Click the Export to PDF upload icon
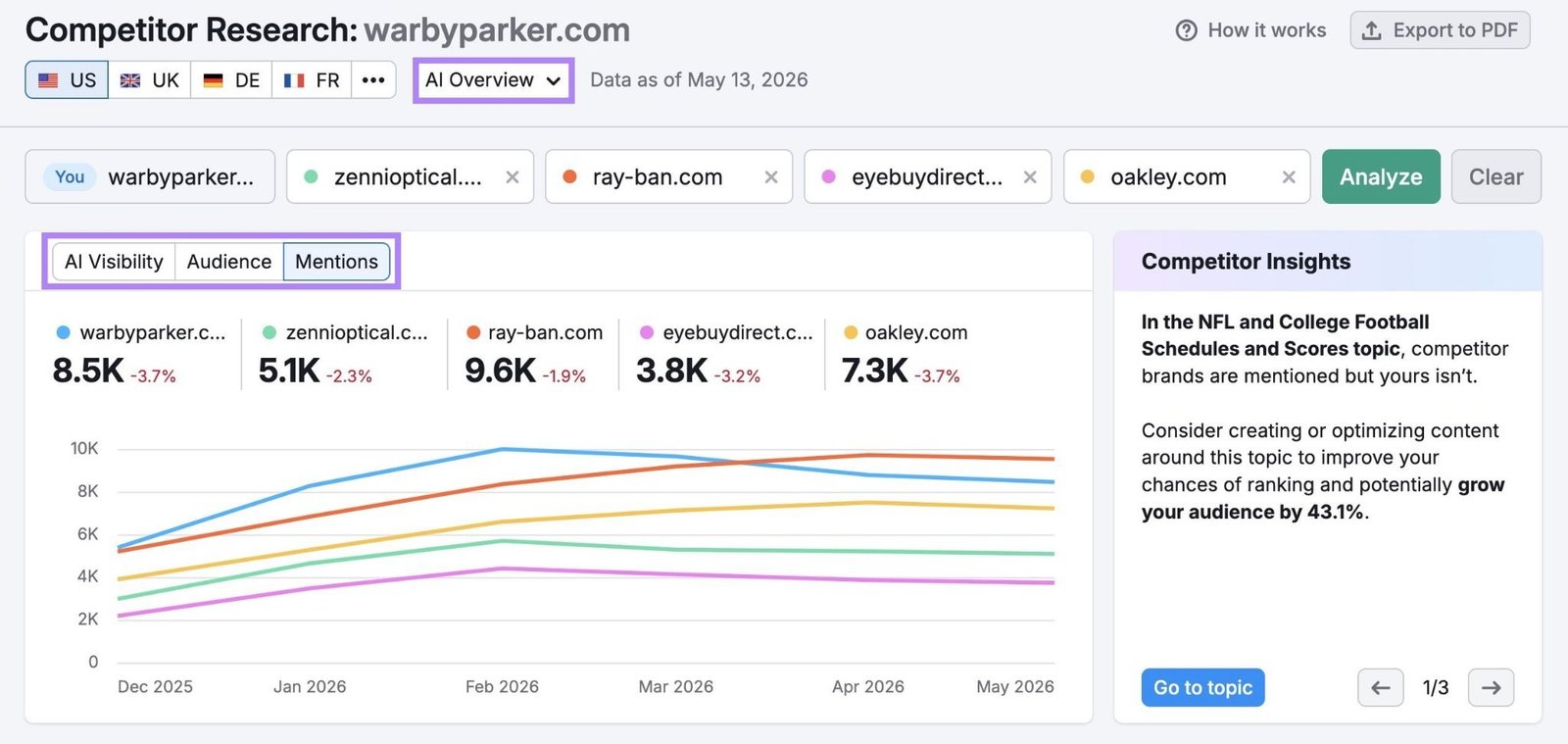The width and height of the screenshot is (1568, 744). point(1372,30)
